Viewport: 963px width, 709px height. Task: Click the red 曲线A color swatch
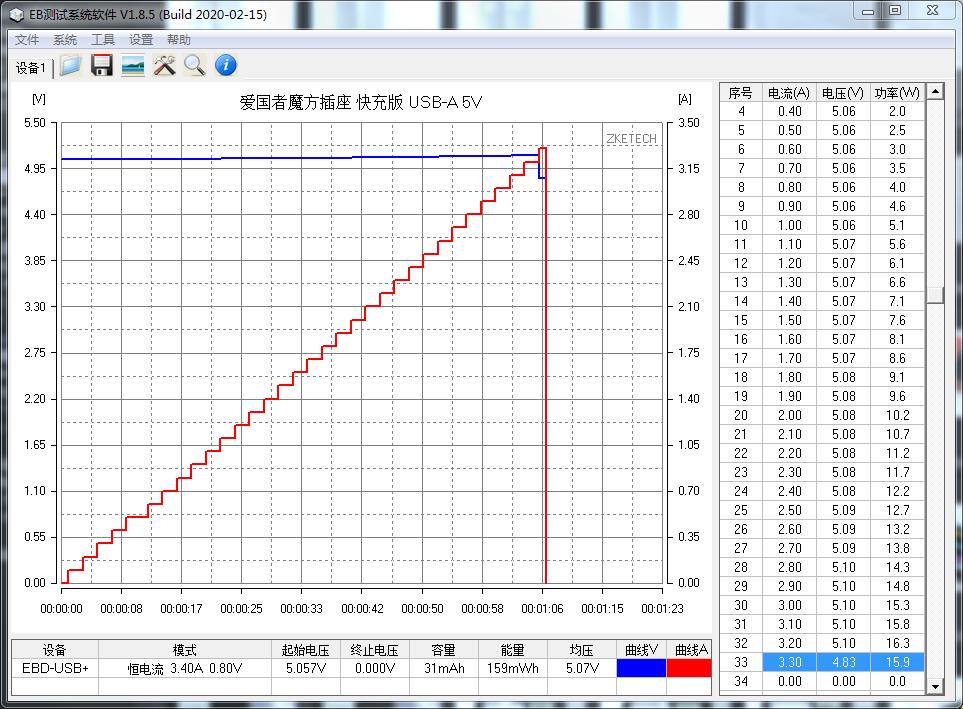point(688,668)
